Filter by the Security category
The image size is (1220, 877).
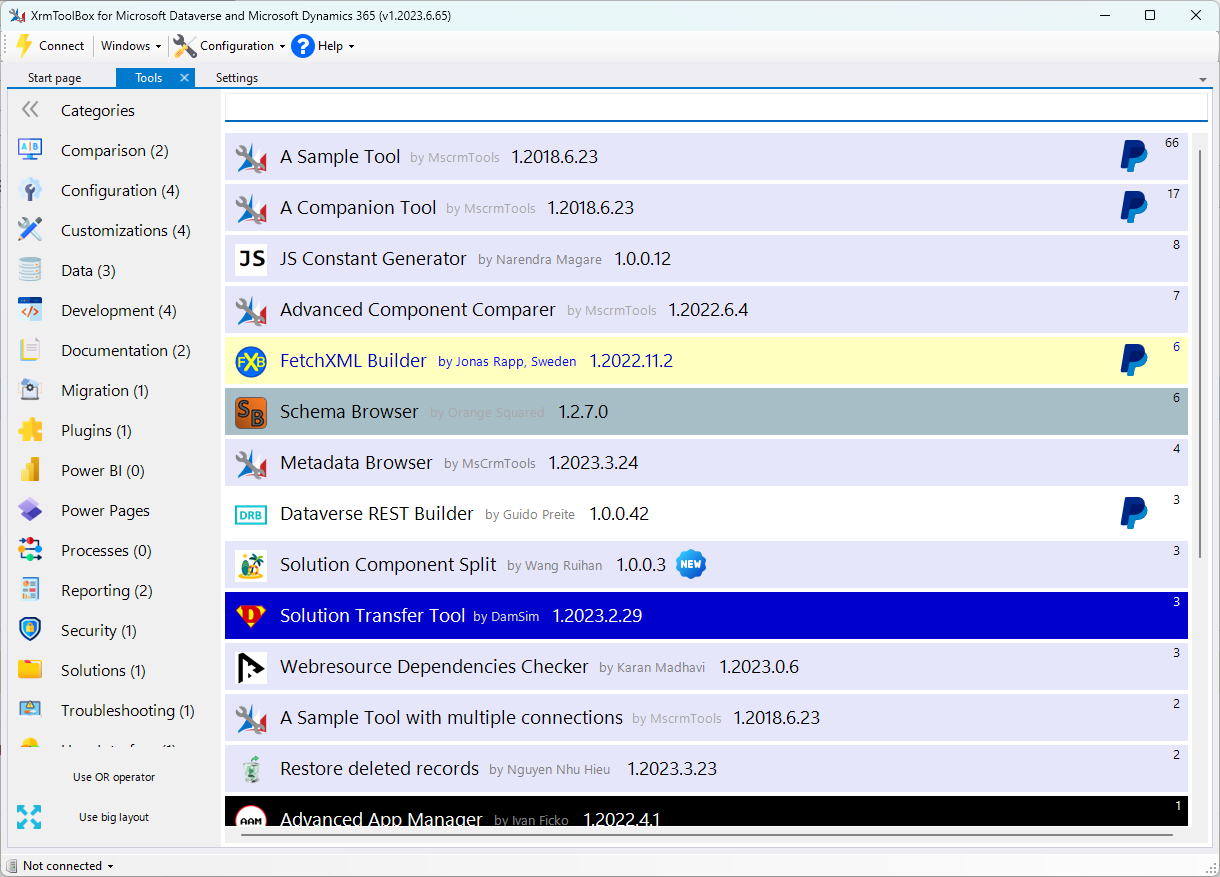tap(98, 631)
